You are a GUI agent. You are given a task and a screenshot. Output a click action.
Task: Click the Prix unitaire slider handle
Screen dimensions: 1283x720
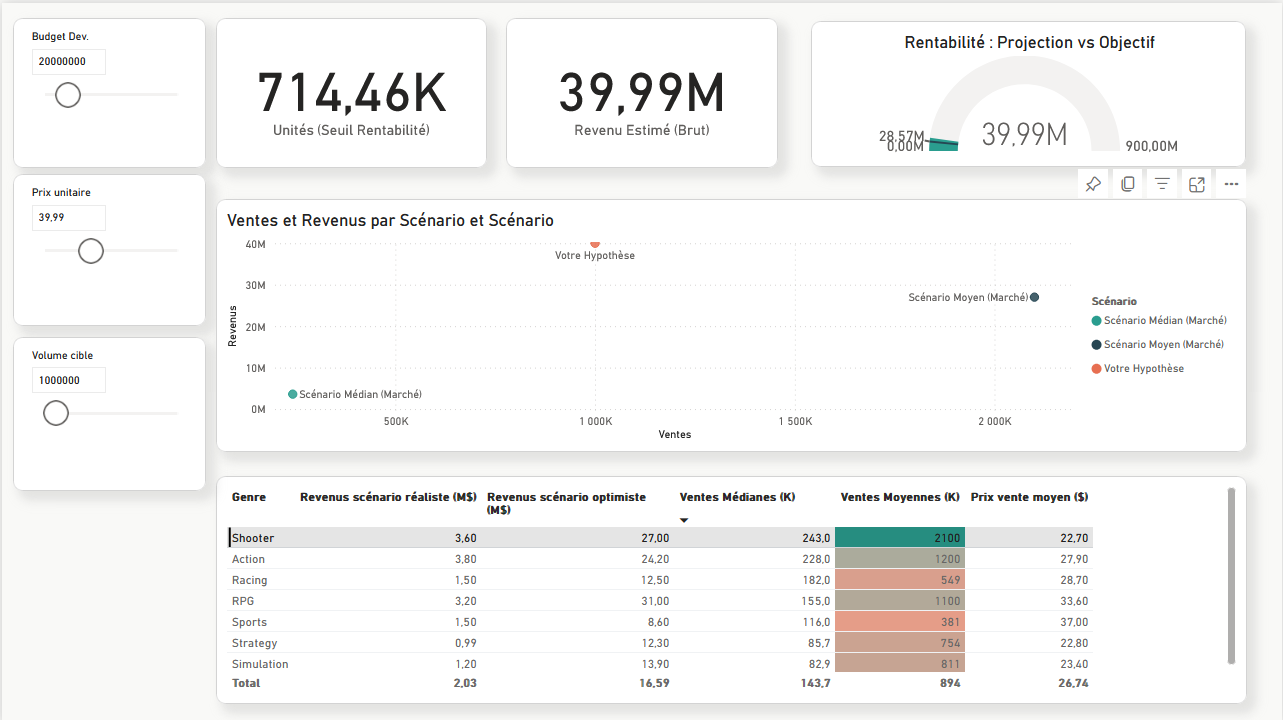[x=90, y=251]
